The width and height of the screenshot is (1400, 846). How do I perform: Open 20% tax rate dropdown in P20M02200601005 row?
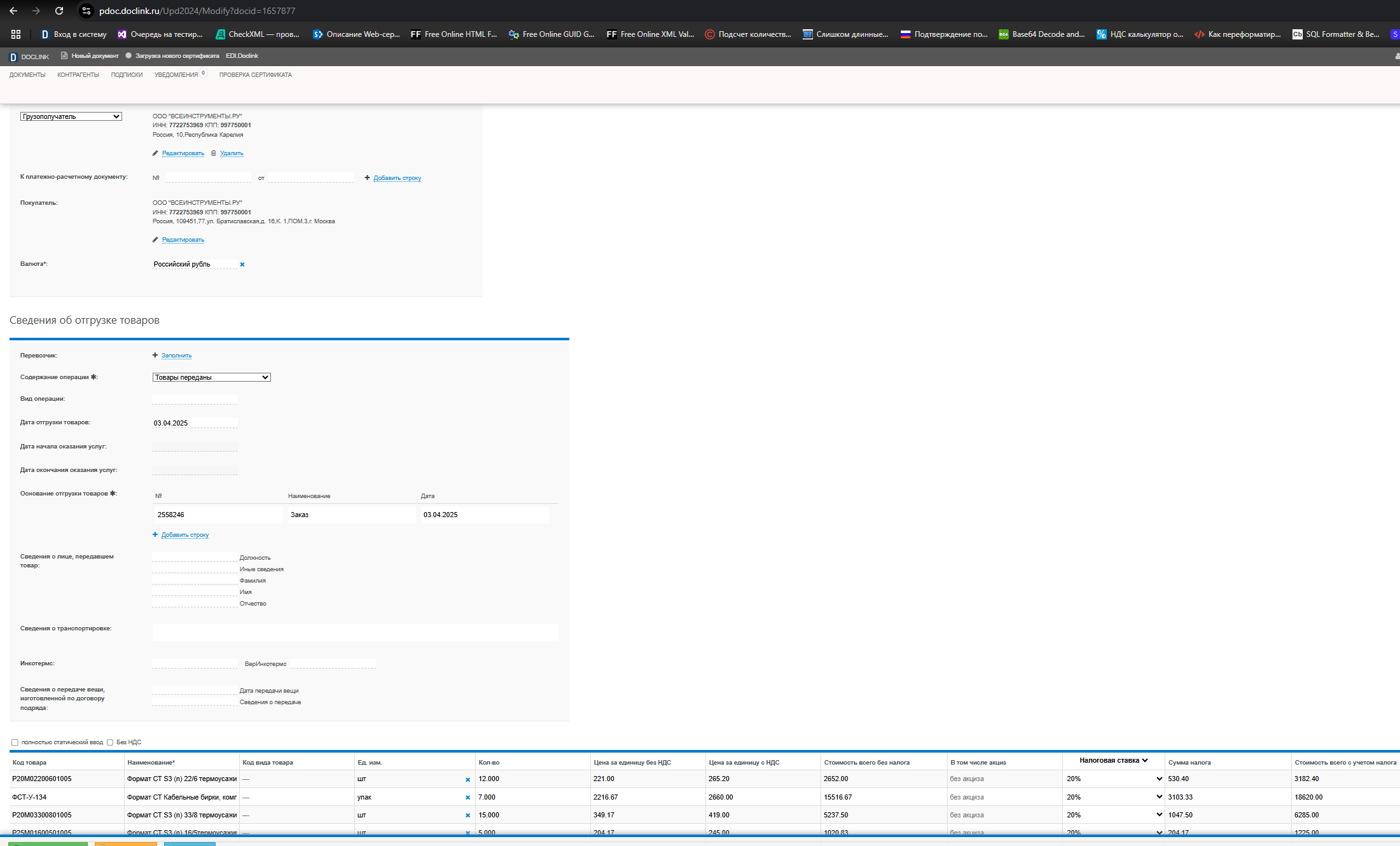coord(1114,779)
